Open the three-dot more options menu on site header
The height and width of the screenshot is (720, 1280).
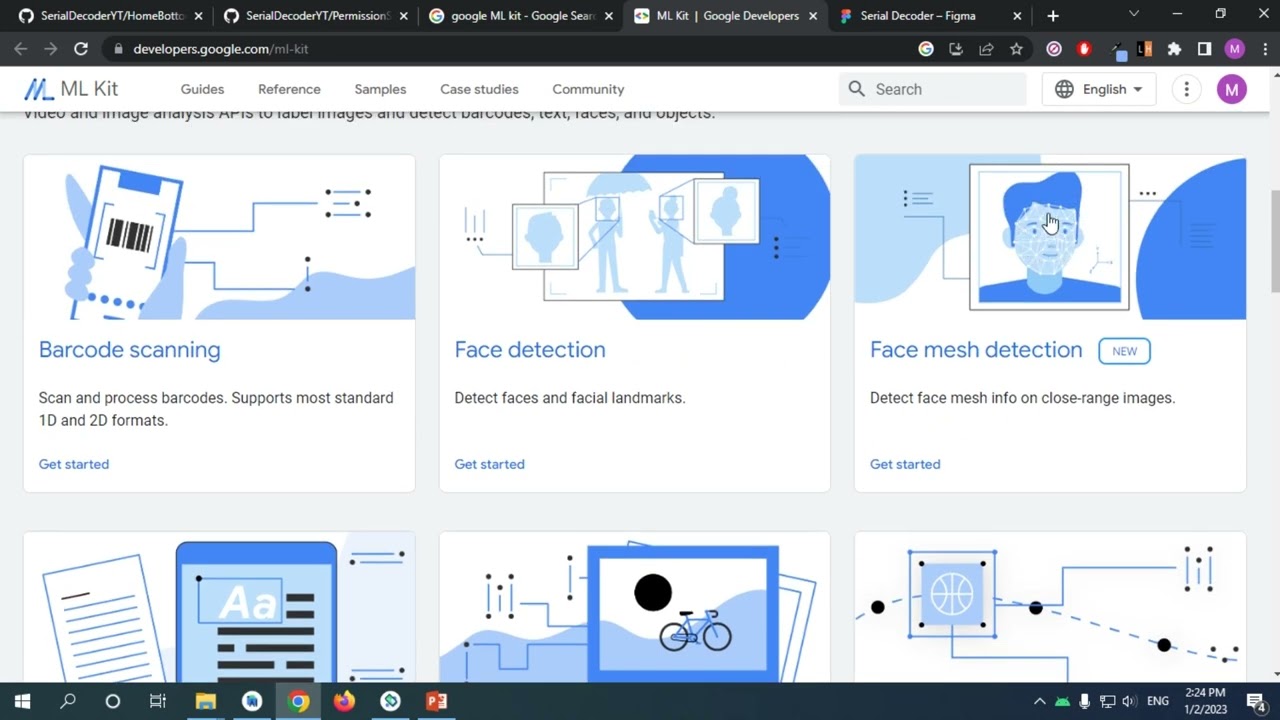[1186, 89]
